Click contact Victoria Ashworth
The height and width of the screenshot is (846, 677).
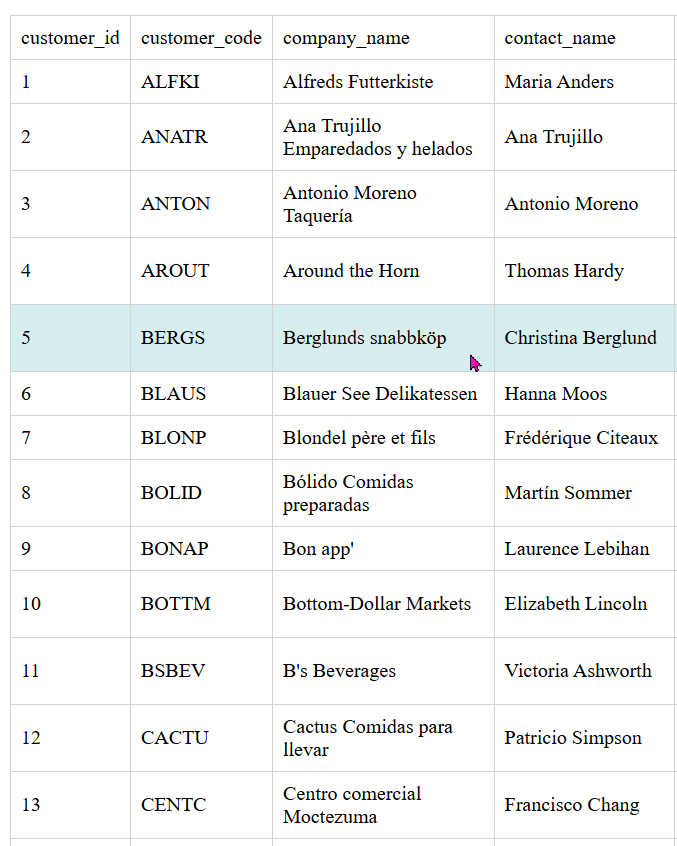tap(577, 671)
